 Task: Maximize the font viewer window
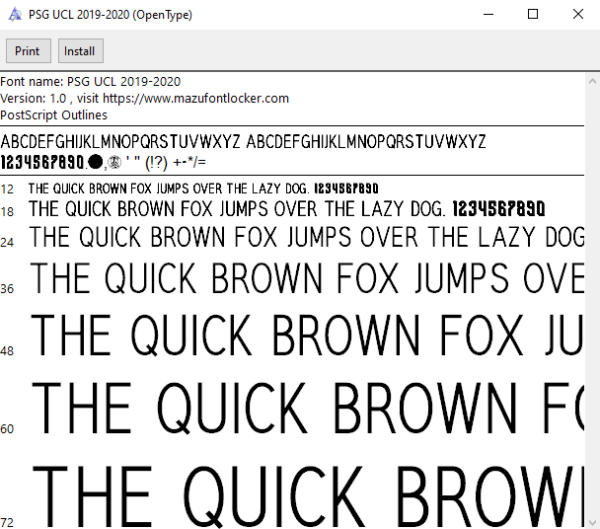(533, 15)
